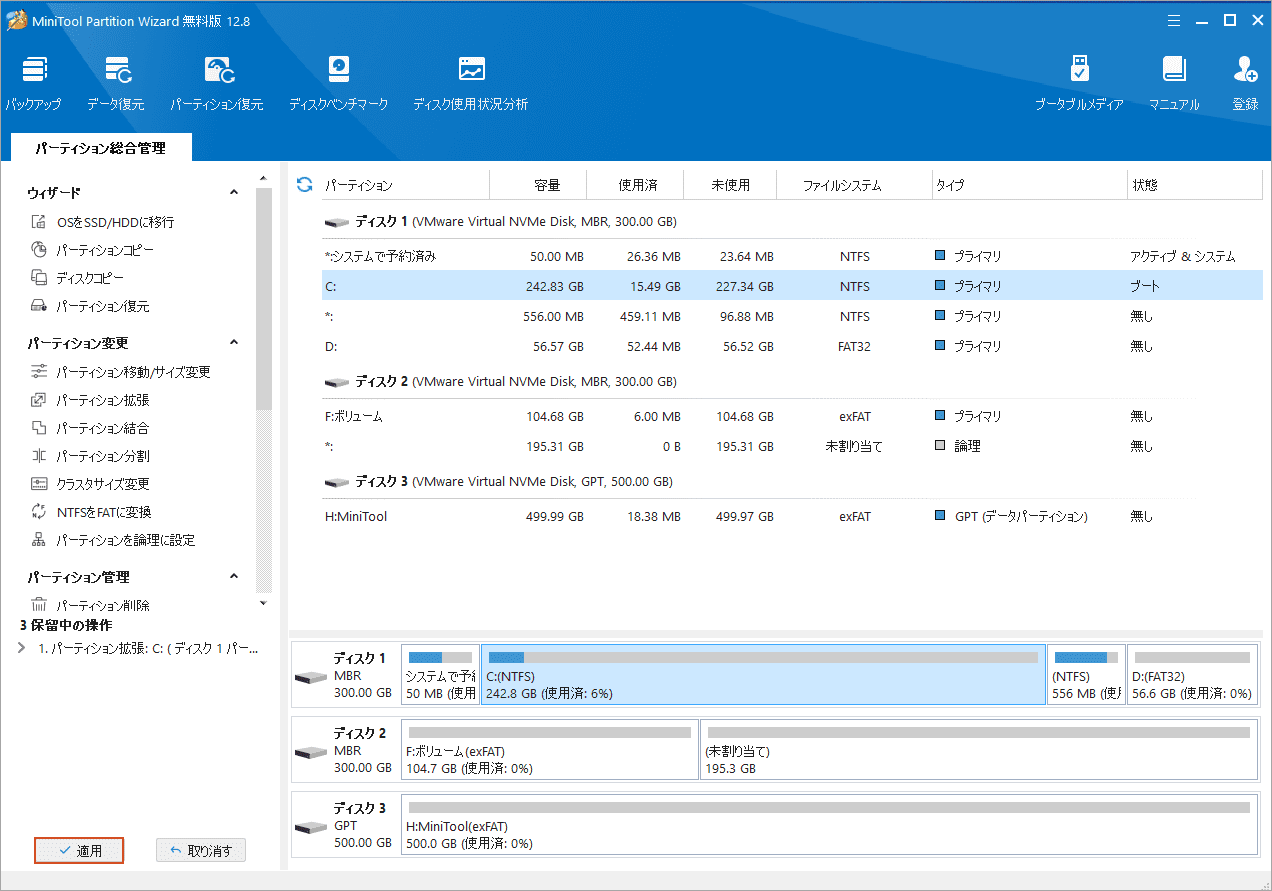The image size is (1272, 891).
Task: Select the H:MiniTool(exFAT) block in disk map
Action: pos(829,825)
